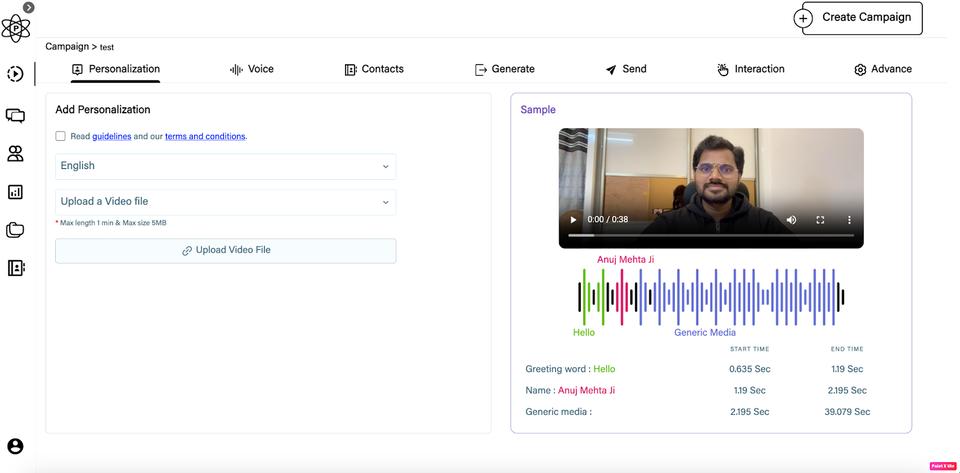Click the END TIME column header
Screen dimensions: 960x473
847,349
